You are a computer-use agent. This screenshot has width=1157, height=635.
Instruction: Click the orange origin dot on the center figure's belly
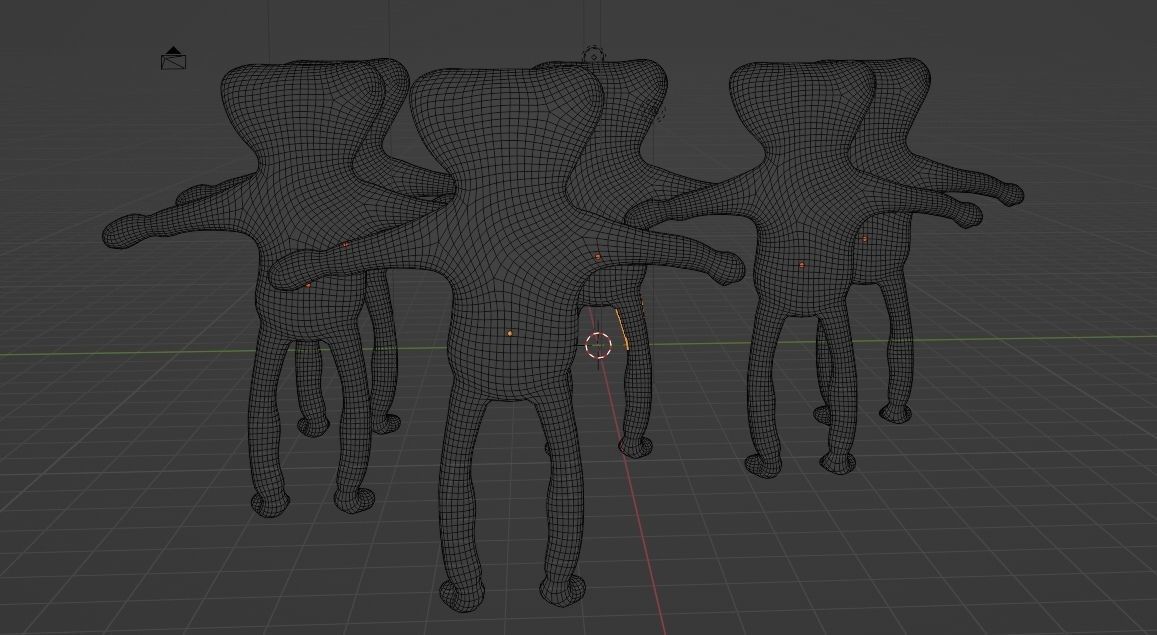tap(510, 334)
